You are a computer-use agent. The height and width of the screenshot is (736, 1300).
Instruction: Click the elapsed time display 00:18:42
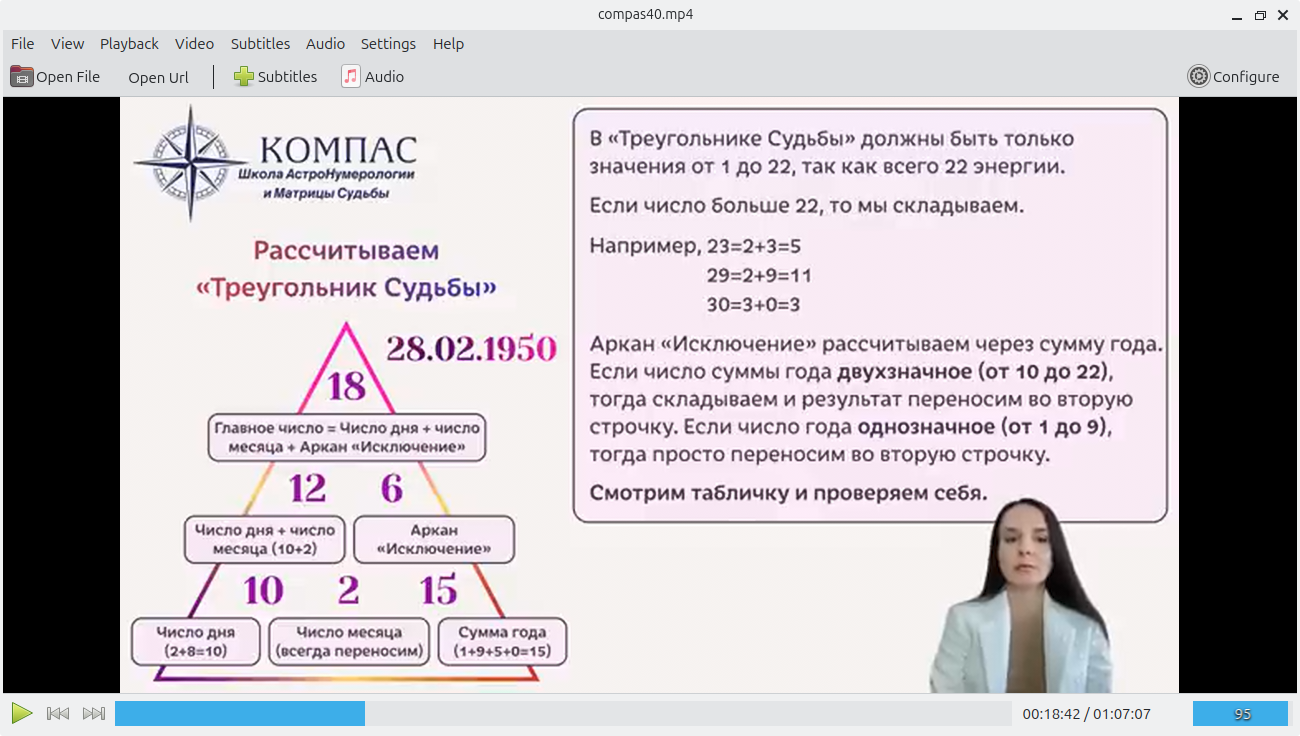pyautogui.click(x=1052, y=715)
